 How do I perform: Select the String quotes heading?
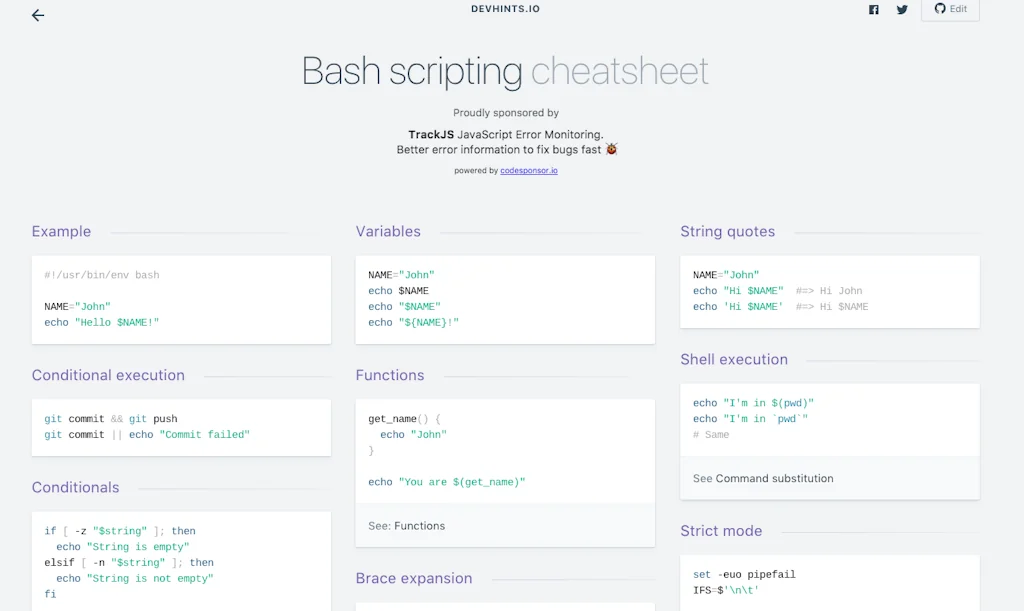727,232
